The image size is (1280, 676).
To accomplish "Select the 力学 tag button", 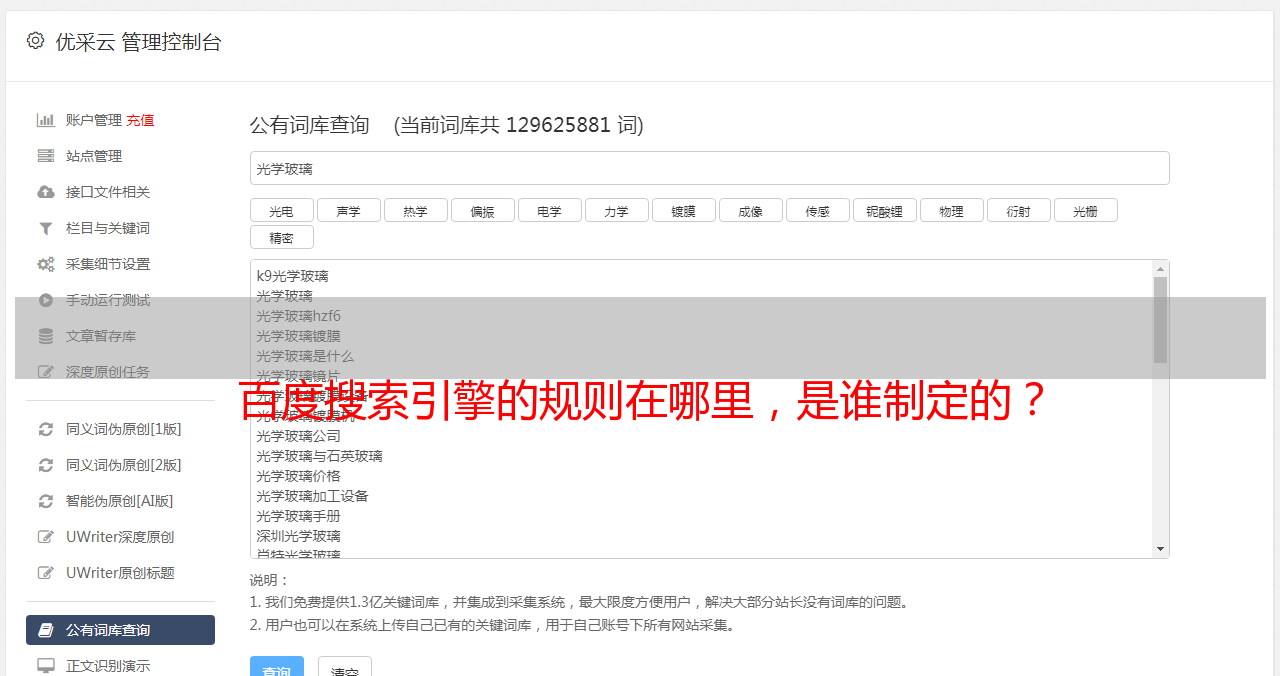I will (616, 210).
